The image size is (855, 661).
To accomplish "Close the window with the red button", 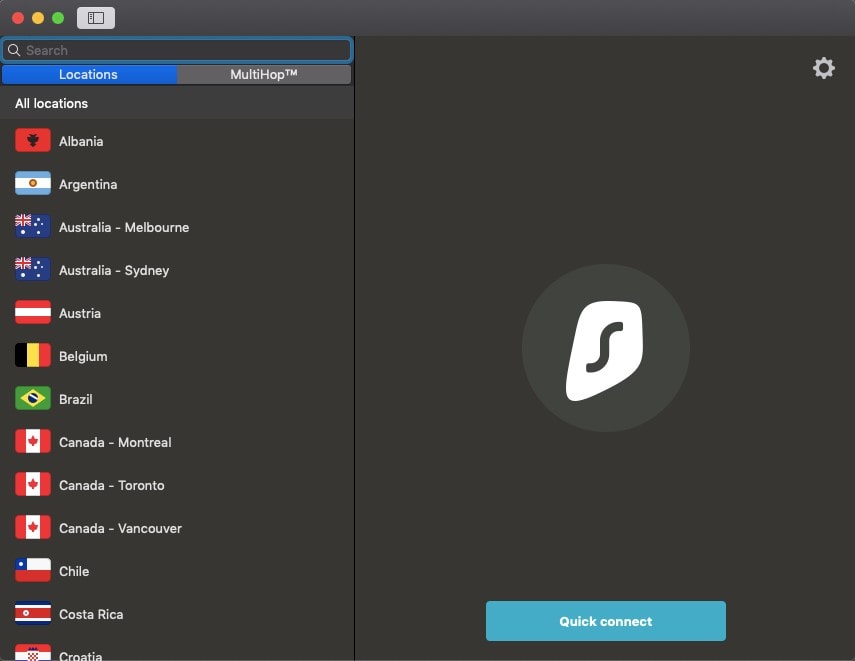I will (18, 18).
